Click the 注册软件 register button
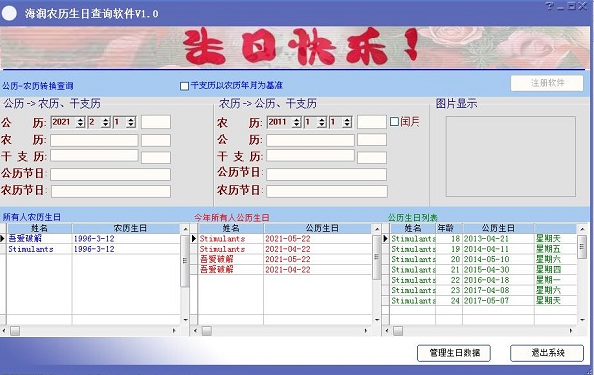This screenshot has height=375, width=594. point(547,83)
